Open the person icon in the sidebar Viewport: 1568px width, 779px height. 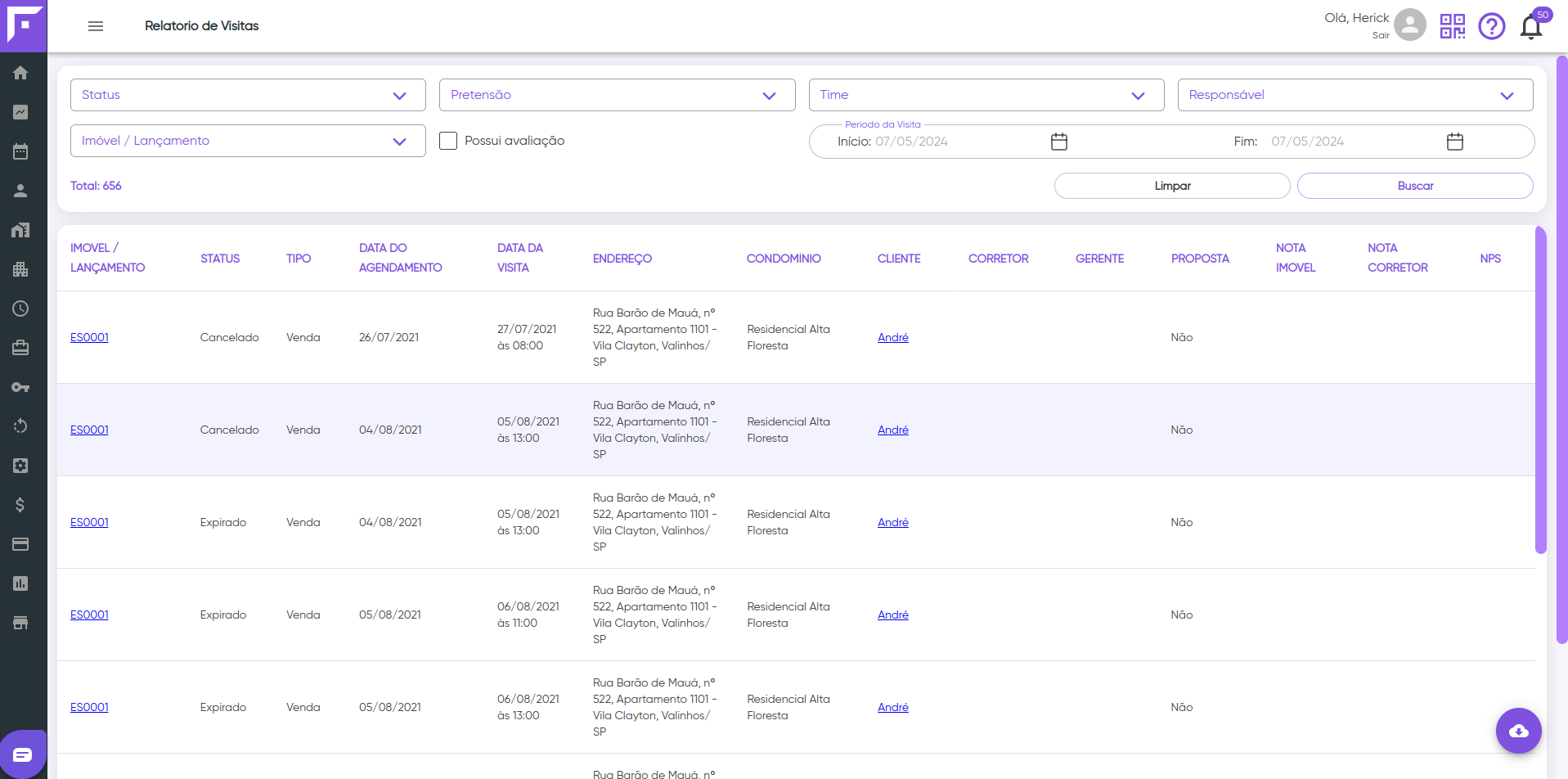coord(20,191)
